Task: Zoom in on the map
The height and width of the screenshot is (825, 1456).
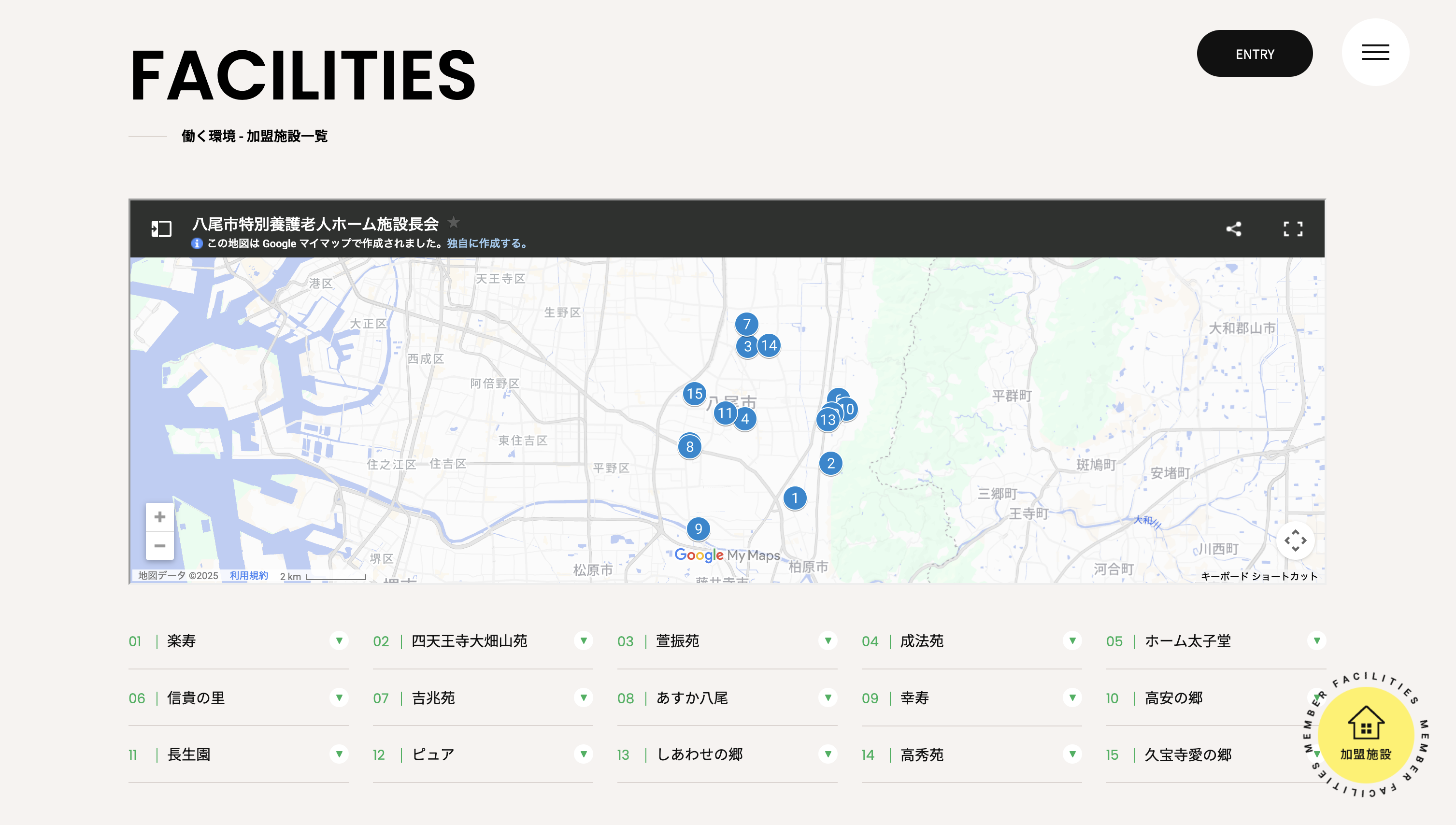Action: coord(160,517)
